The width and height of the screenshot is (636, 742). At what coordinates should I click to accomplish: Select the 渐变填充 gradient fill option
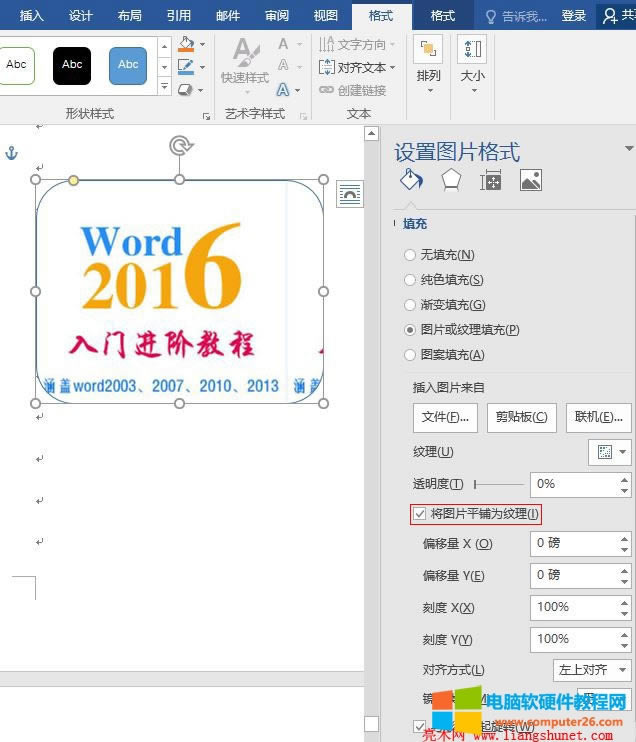(410, 305)
